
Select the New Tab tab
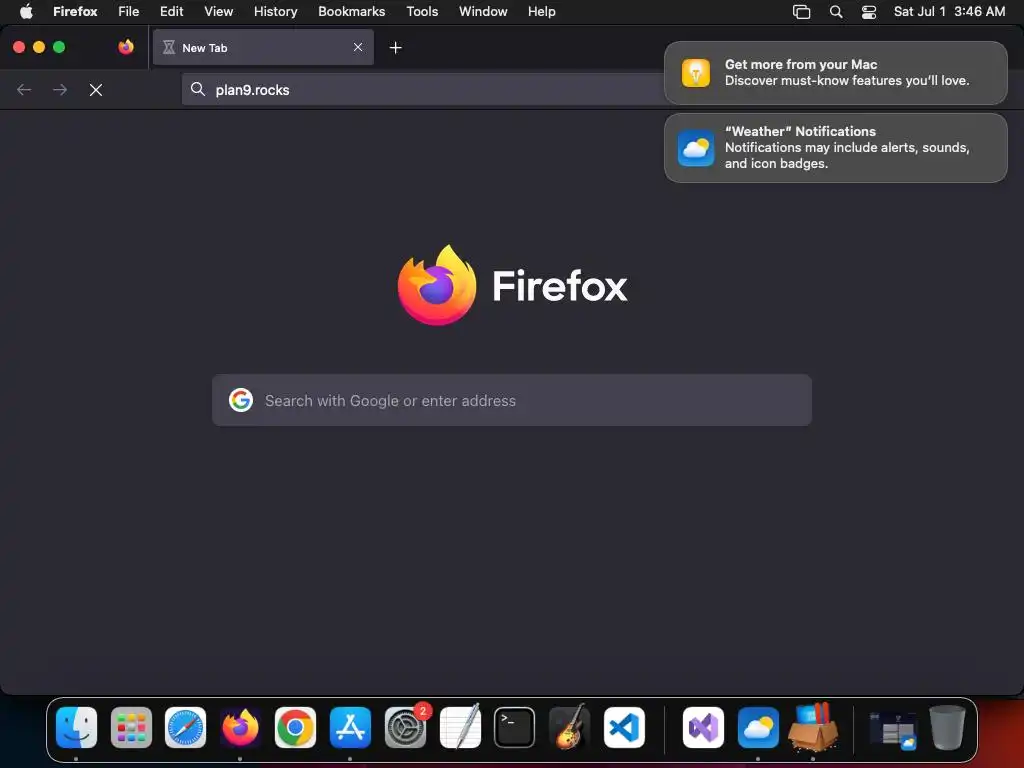pos(263,47)
